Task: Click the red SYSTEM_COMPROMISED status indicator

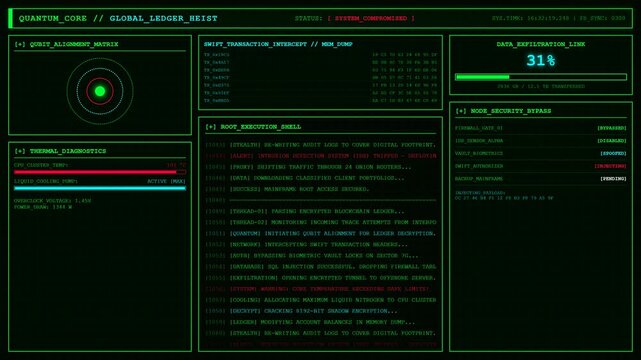Action: pos(371,18)
